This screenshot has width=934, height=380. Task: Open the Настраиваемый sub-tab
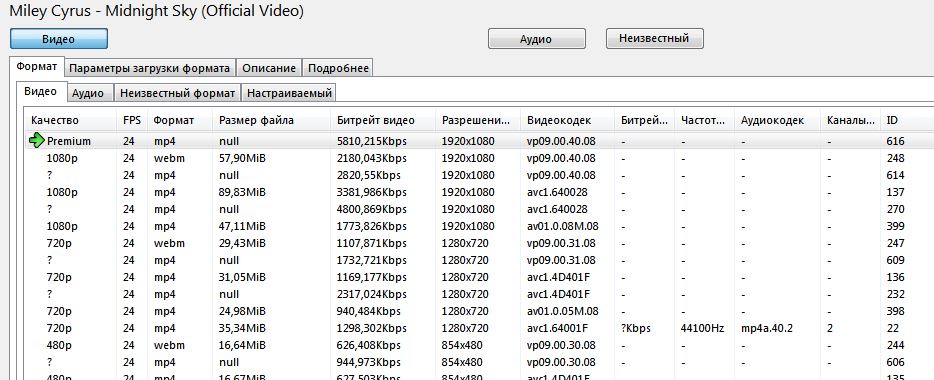click(x=289, y=93)
